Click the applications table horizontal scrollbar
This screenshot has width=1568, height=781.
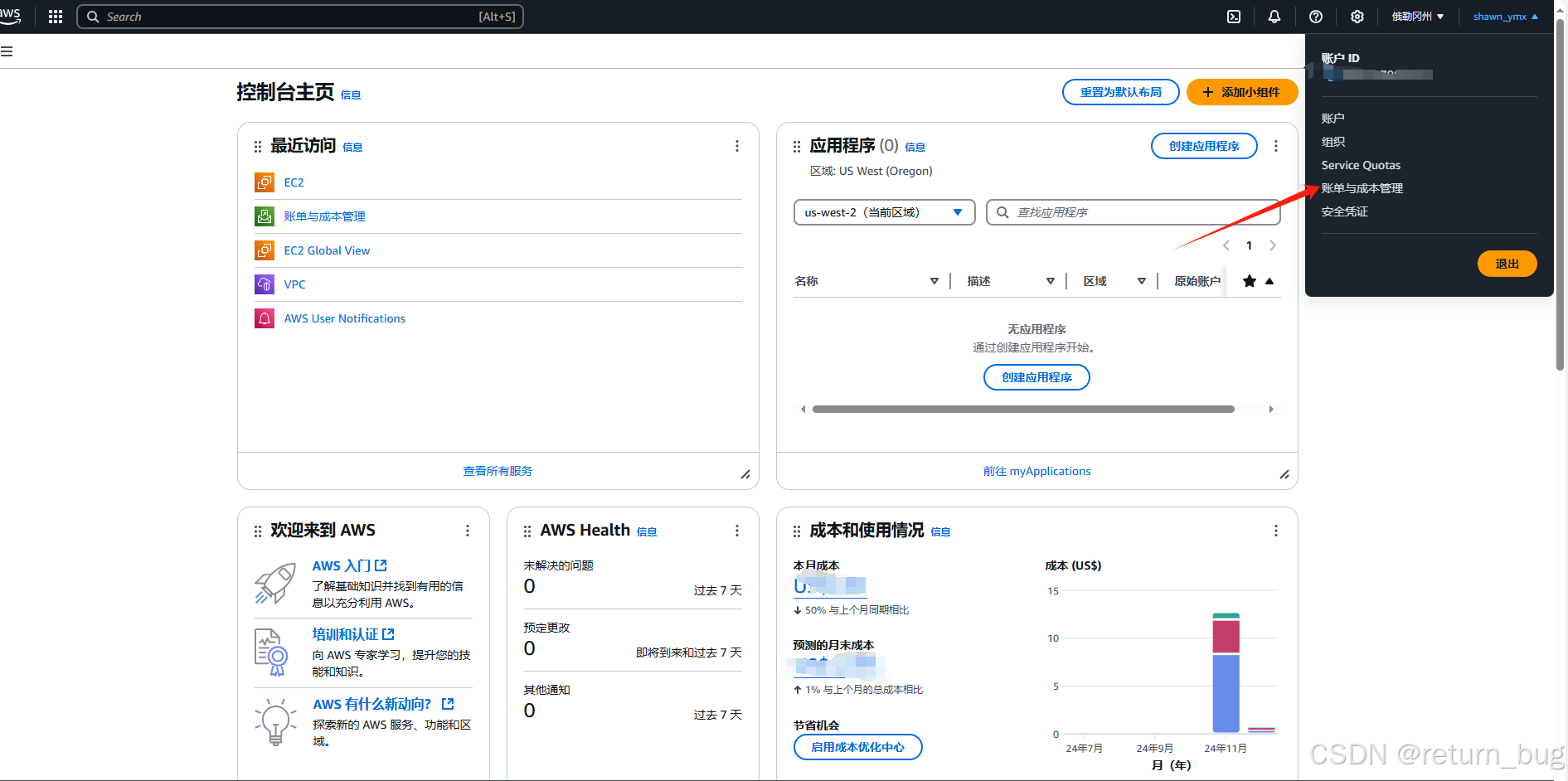(x=1023, y=409)
